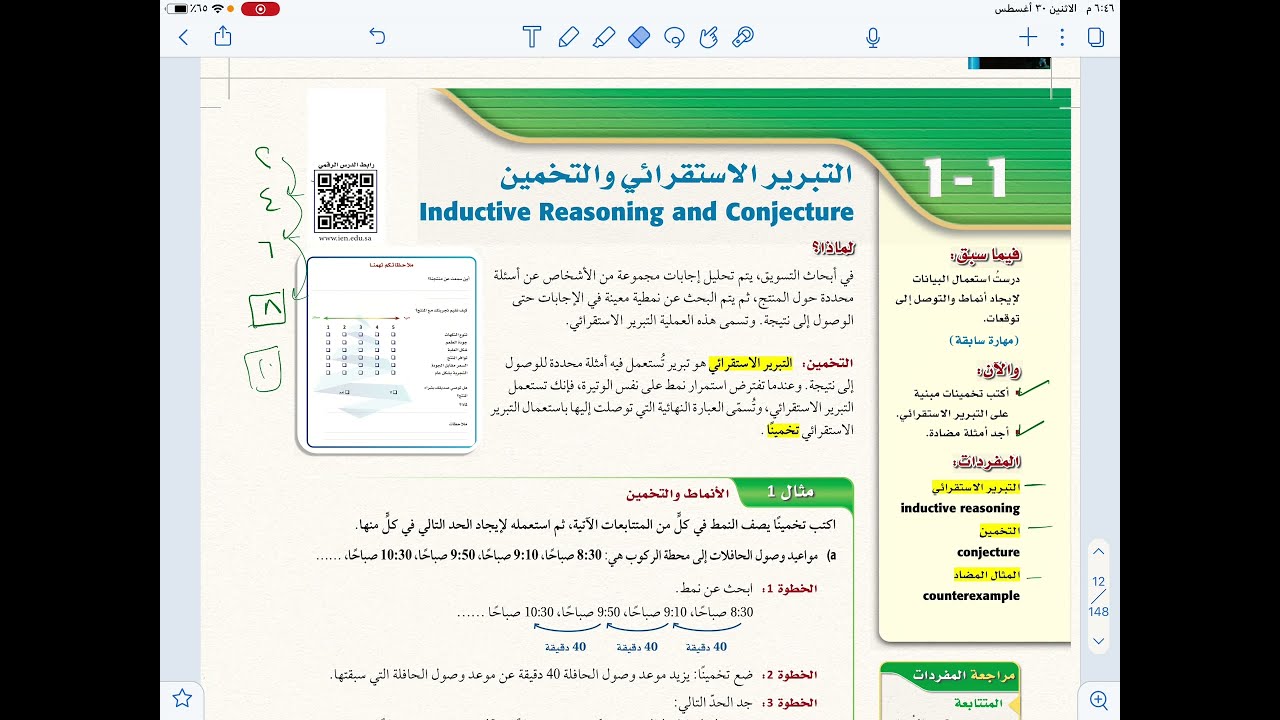
Task: Tap the vocabulary term 'conjecture'
Action: 988,552
